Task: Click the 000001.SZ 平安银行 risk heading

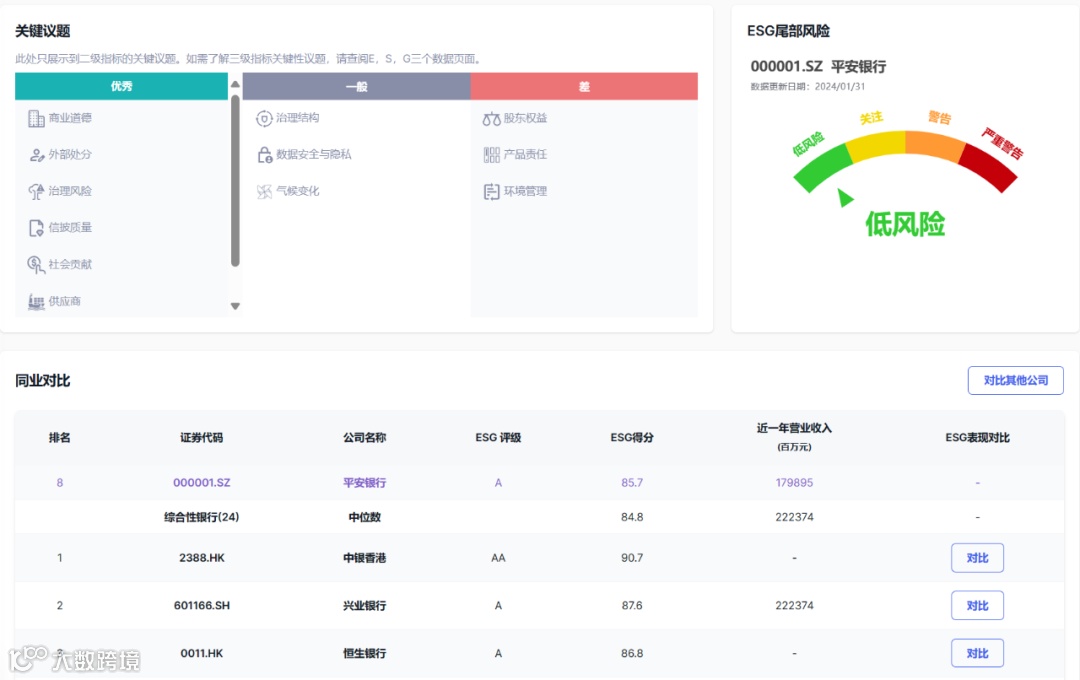Action: coord(818,66)
